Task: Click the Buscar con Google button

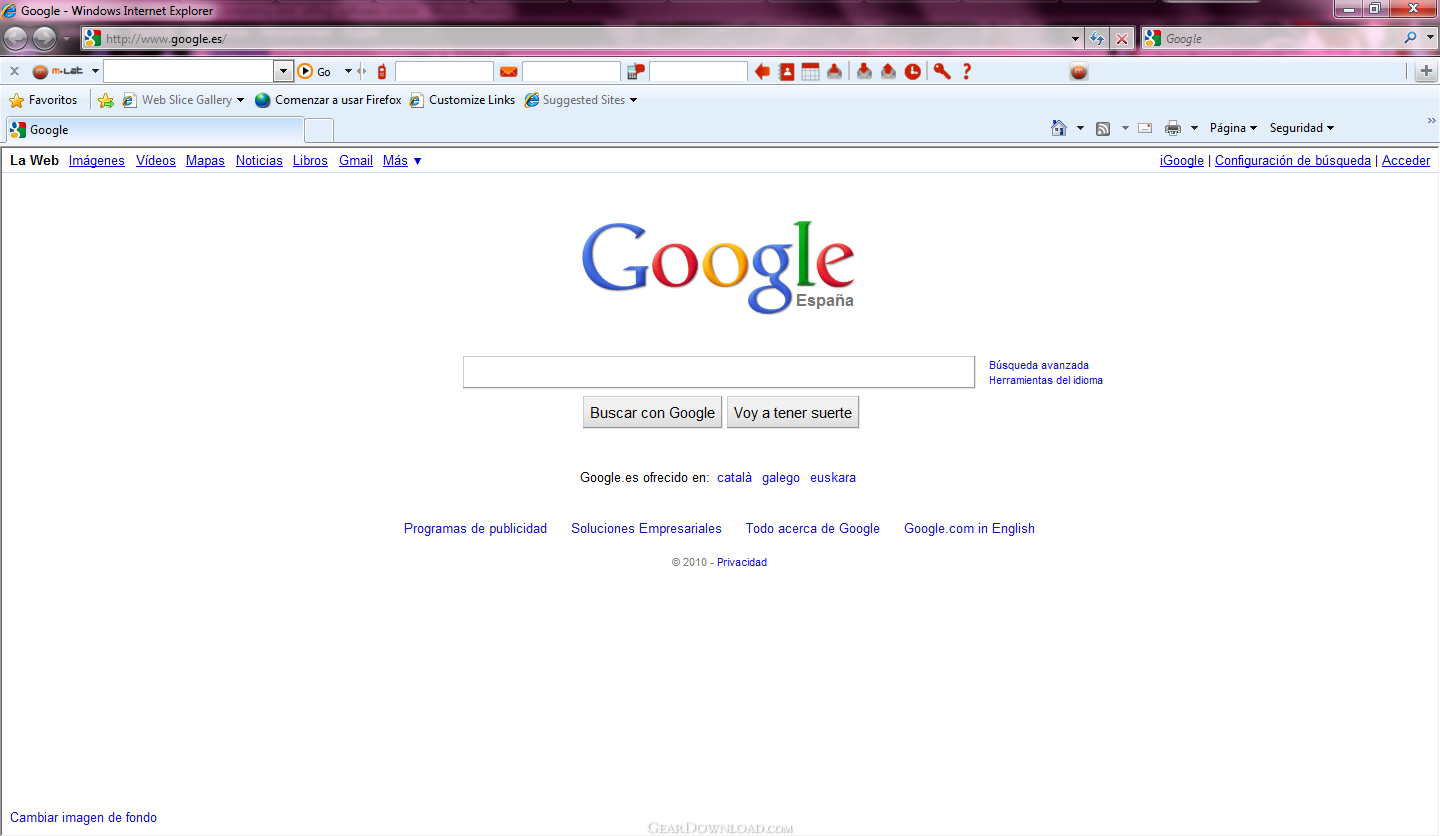Action: click(652, 412)
